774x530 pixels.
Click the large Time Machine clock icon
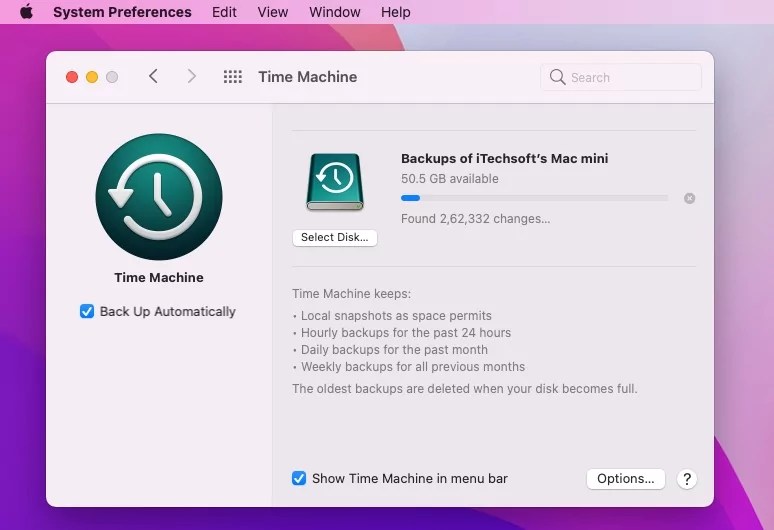coord(158,197)
